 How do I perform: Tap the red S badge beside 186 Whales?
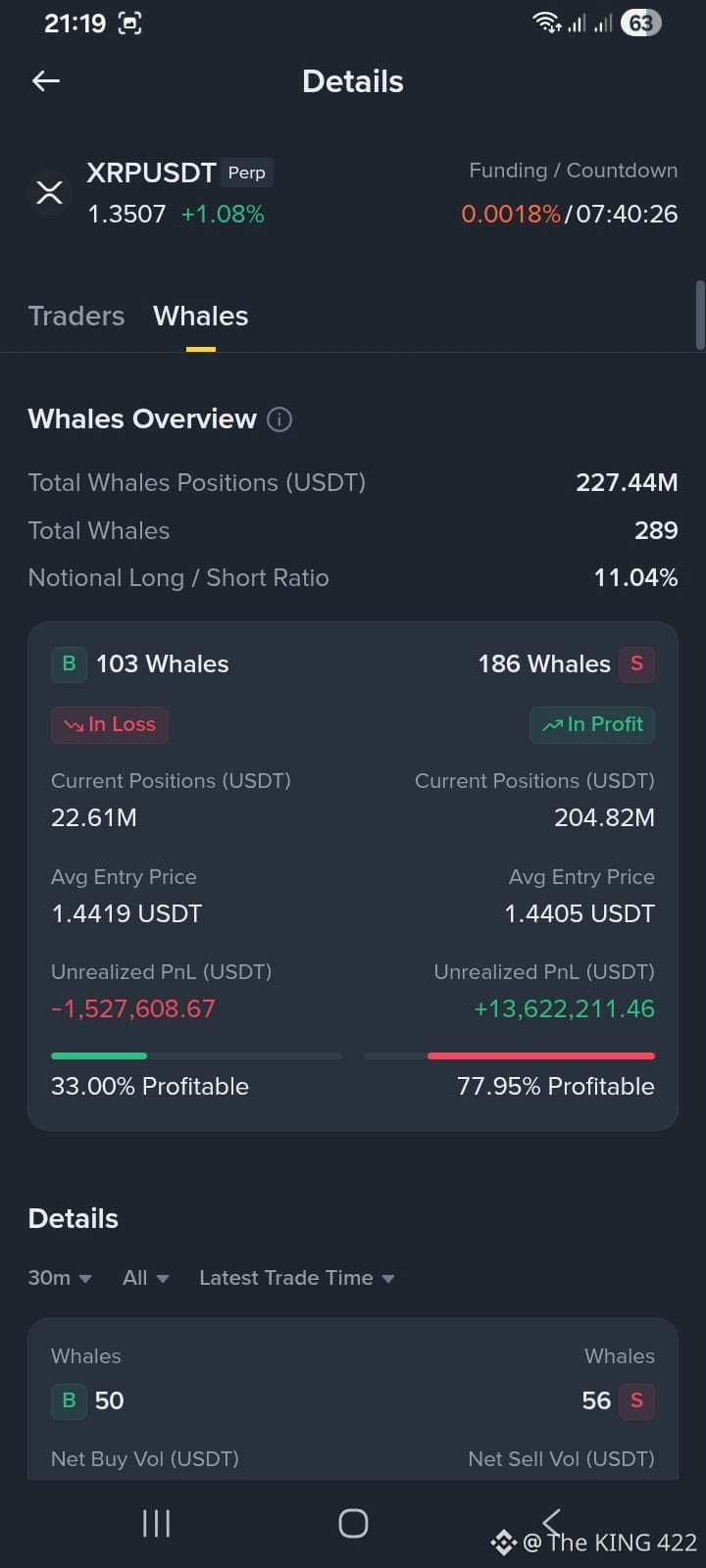point(636,664)
